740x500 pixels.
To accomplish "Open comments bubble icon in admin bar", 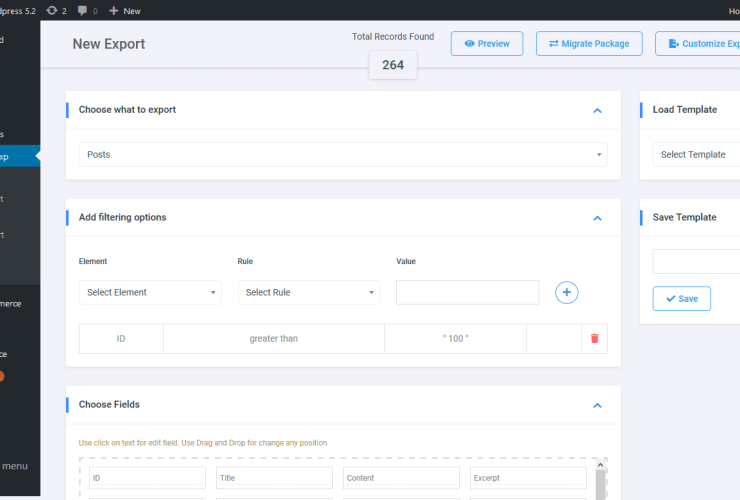I will (x=87, y=10).
